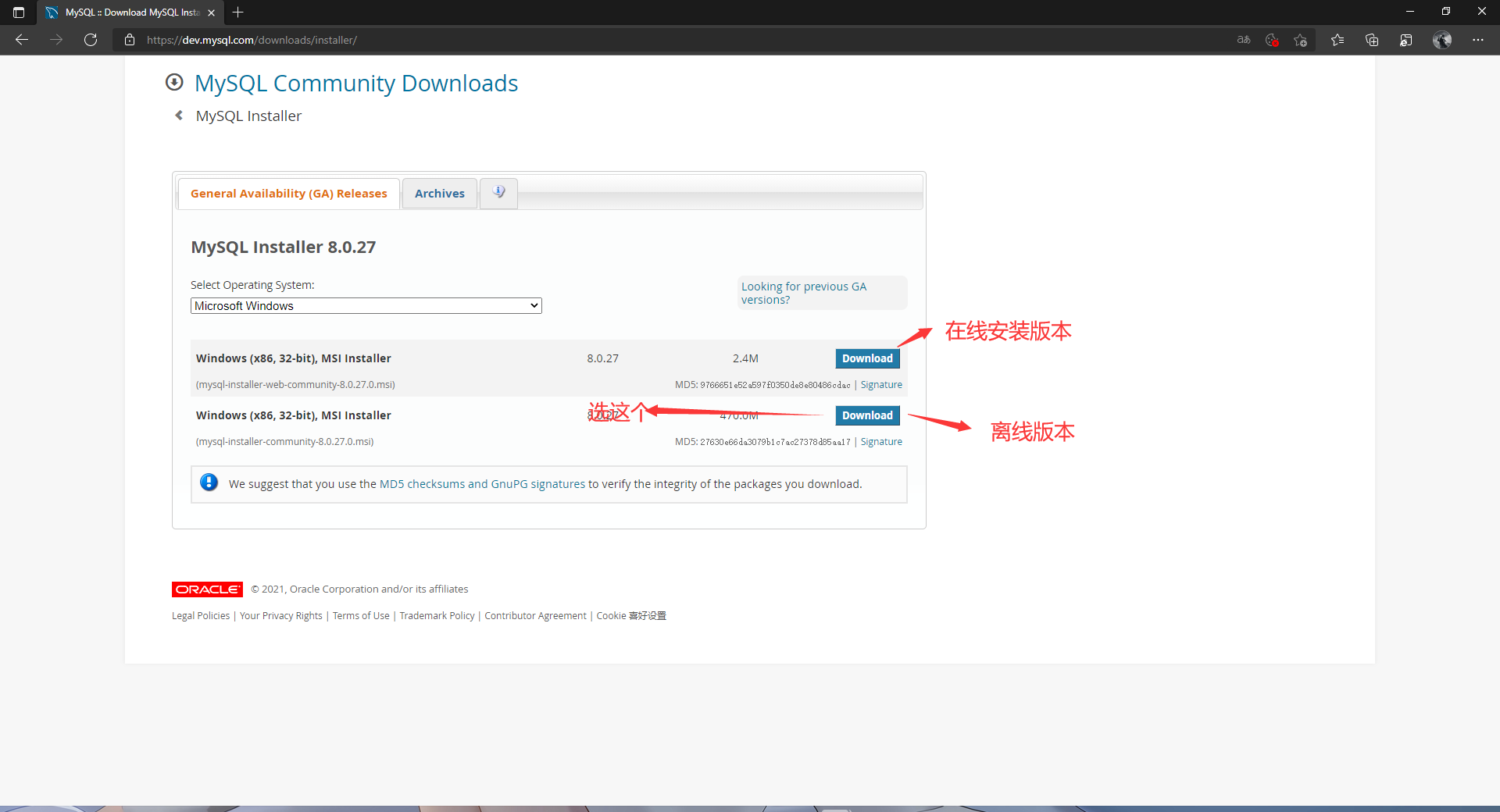The width and height of the screenshot is (1500, 812).
Task: Click the MD5 hash of the web installer
Action: 775,385
